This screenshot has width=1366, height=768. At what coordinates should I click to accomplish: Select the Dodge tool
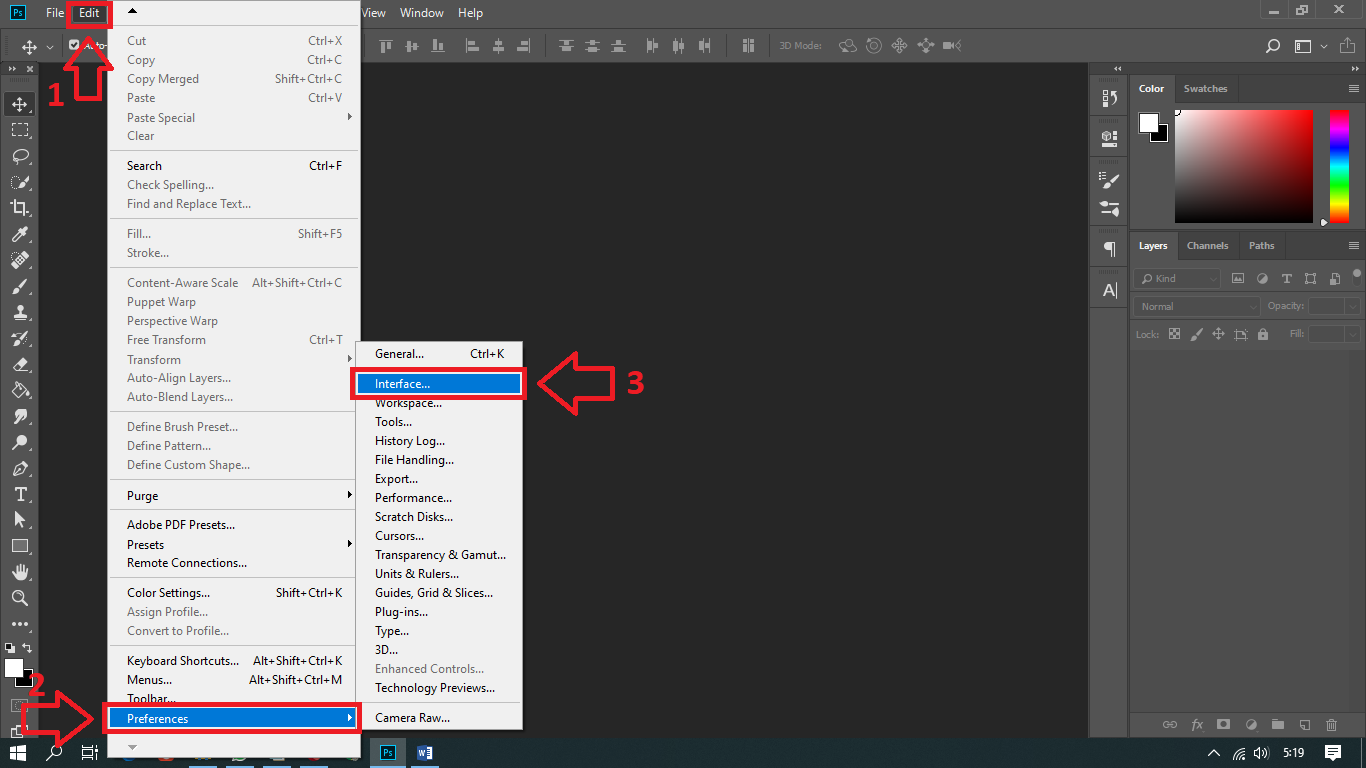coord(20,442)
